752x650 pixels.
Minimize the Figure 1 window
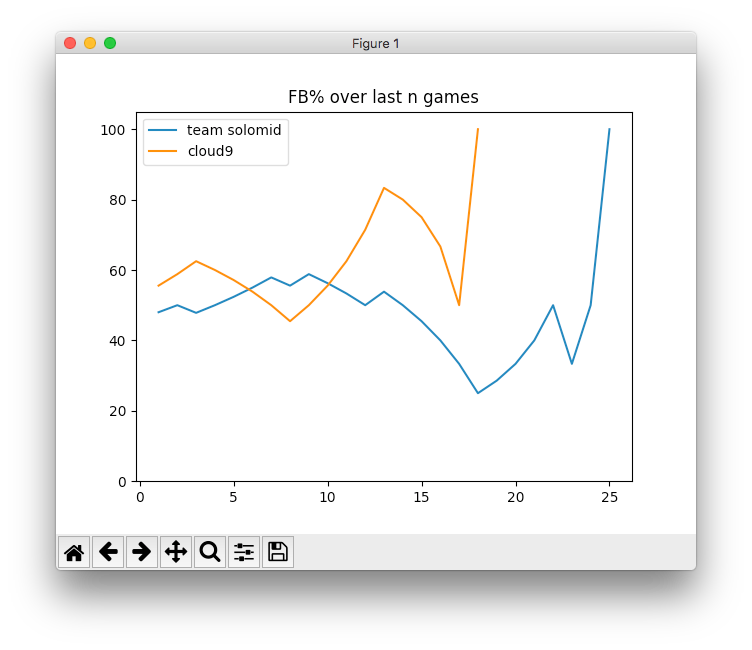(x=90, y=43)
